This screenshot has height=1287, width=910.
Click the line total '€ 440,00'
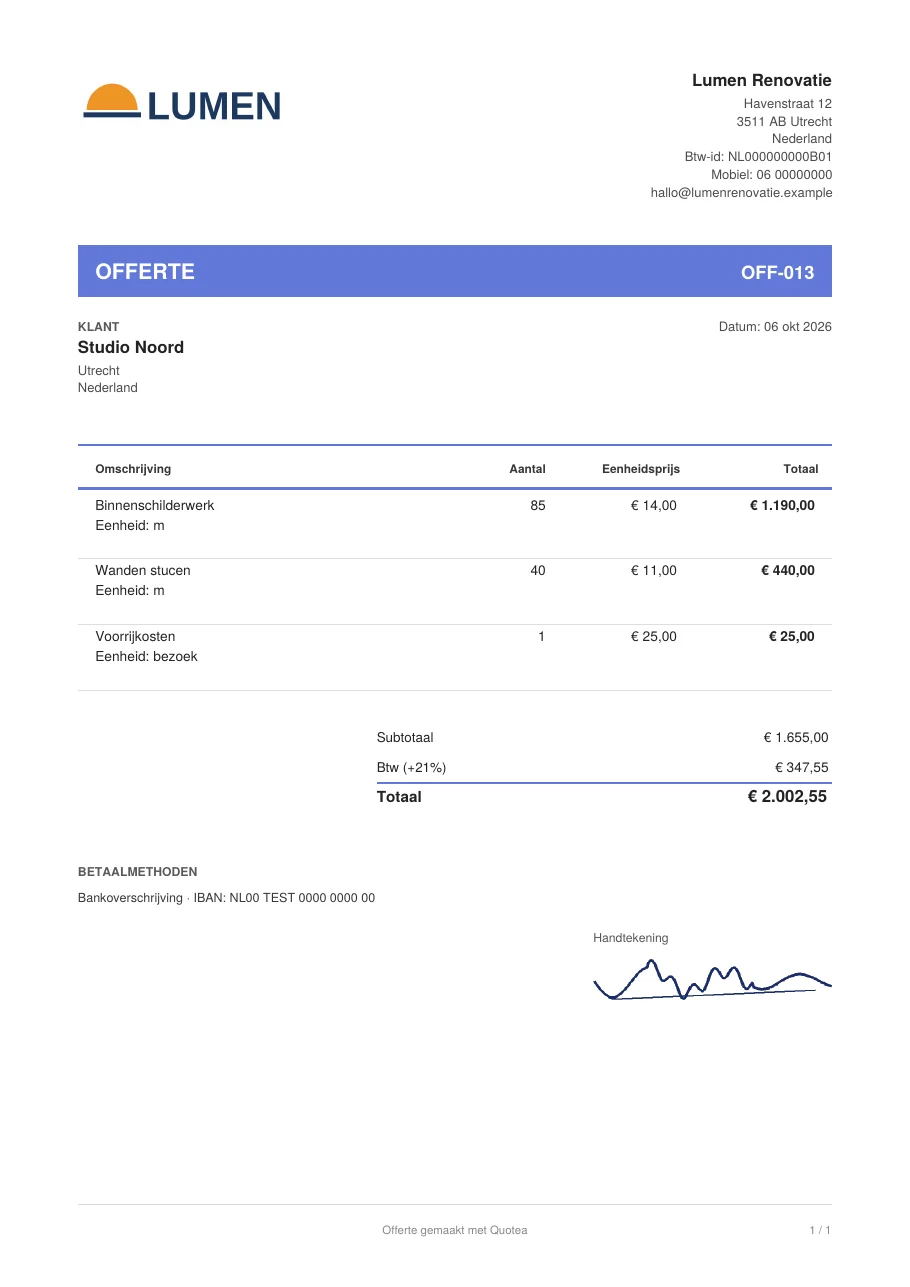coord(788,570)
